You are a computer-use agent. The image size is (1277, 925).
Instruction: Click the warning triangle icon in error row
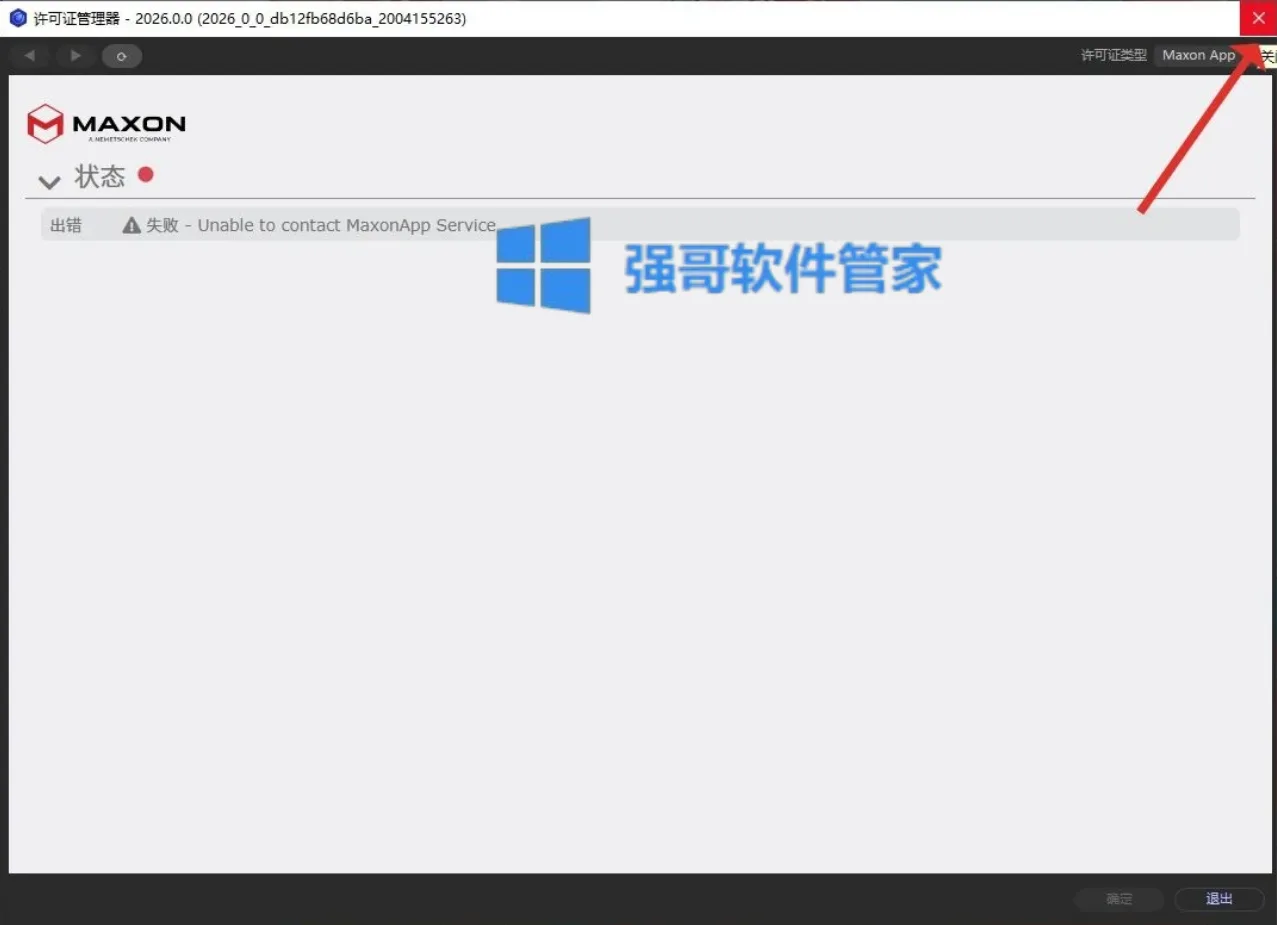[x=131, y=226]
